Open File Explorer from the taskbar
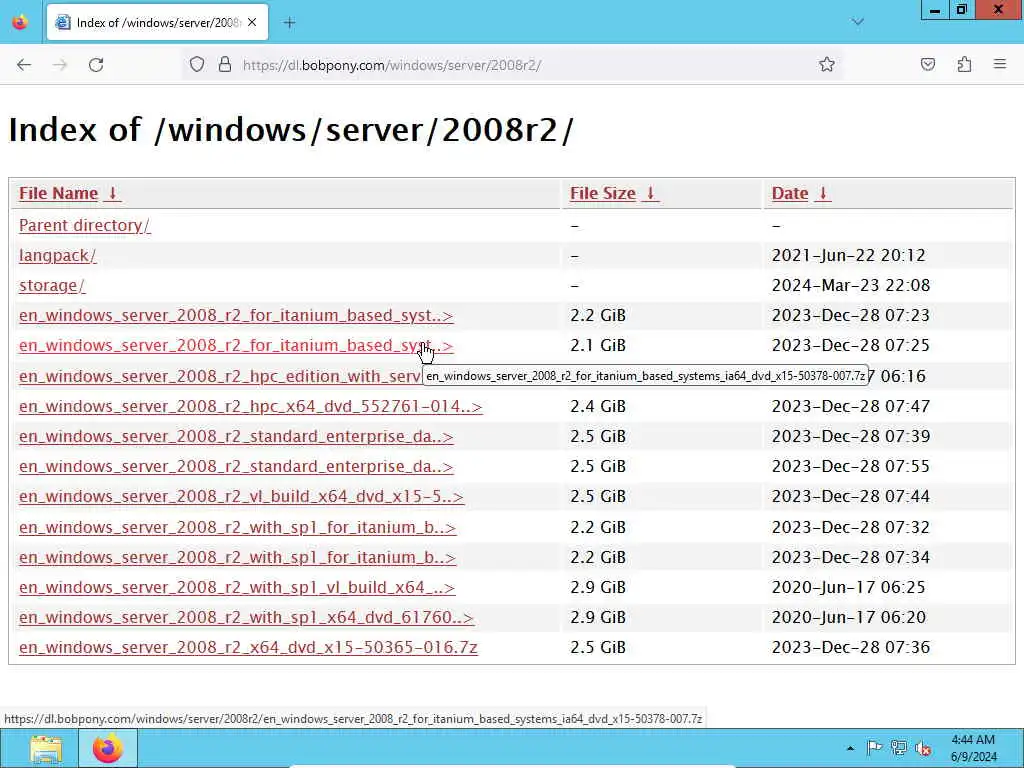 pos(46,749)
